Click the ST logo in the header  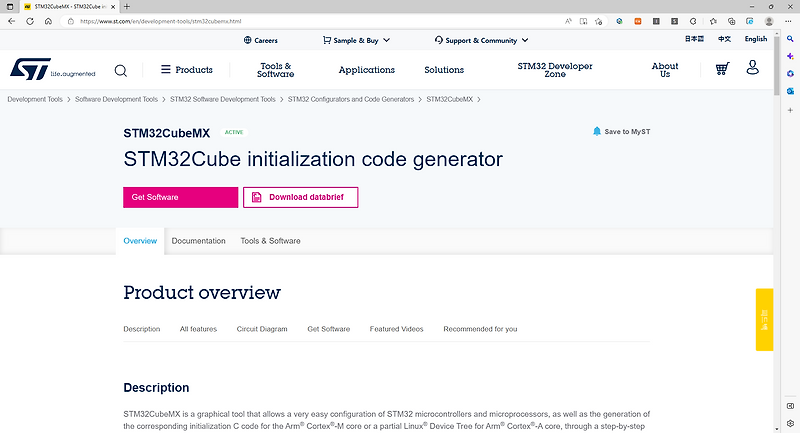pos(35,69)
